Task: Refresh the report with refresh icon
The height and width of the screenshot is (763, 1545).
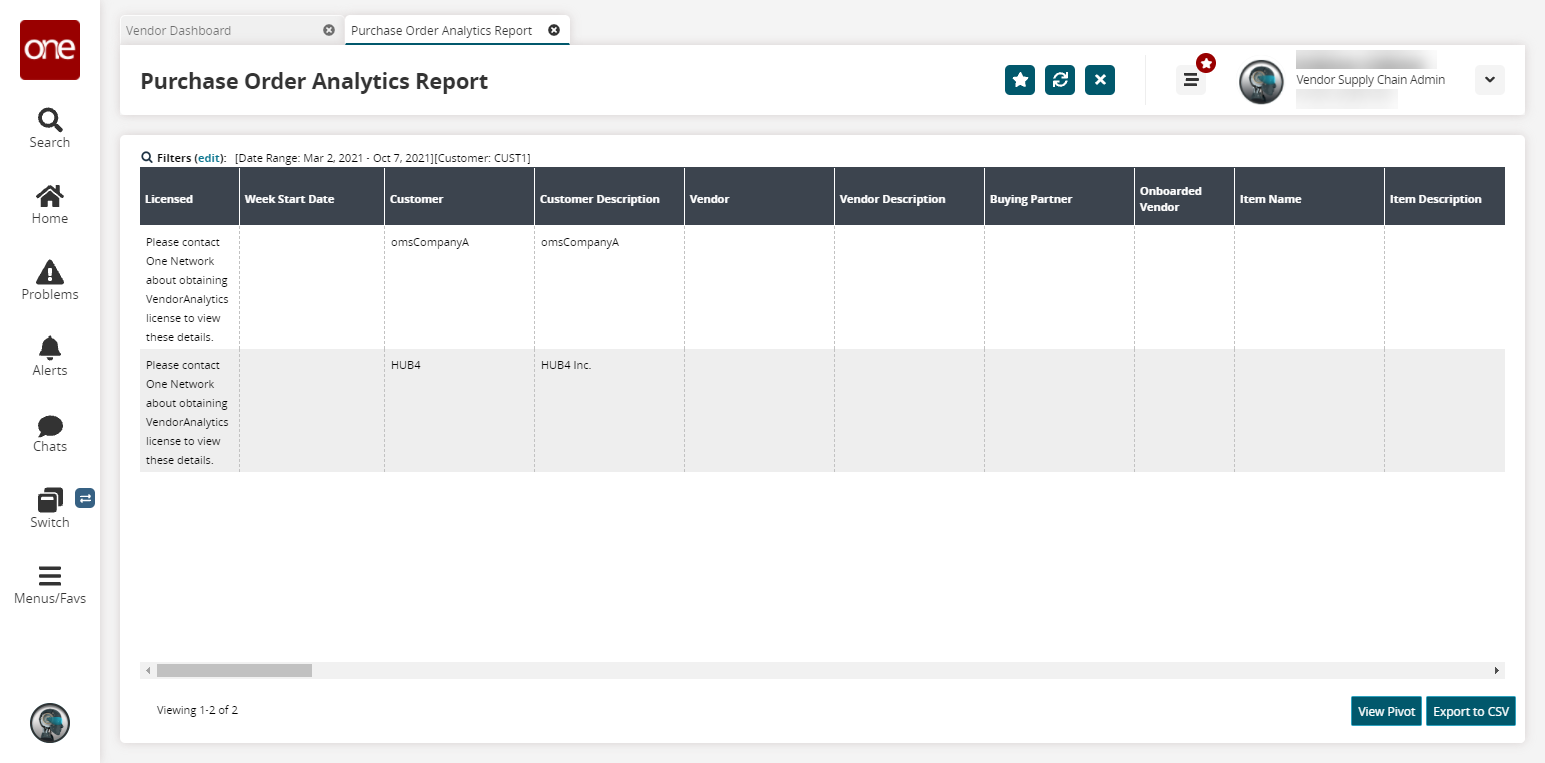Action: point(1059,80)
